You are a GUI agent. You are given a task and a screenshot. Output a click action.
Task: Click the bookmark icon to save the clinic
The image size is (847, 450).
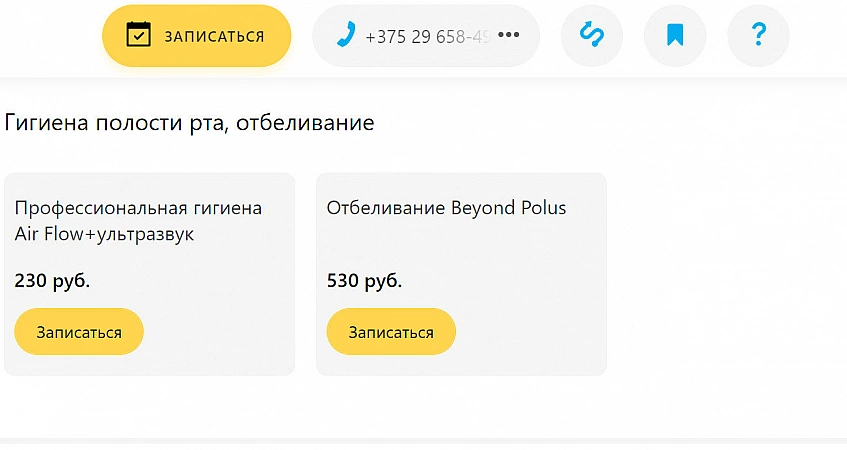click(x=675, y=35)
